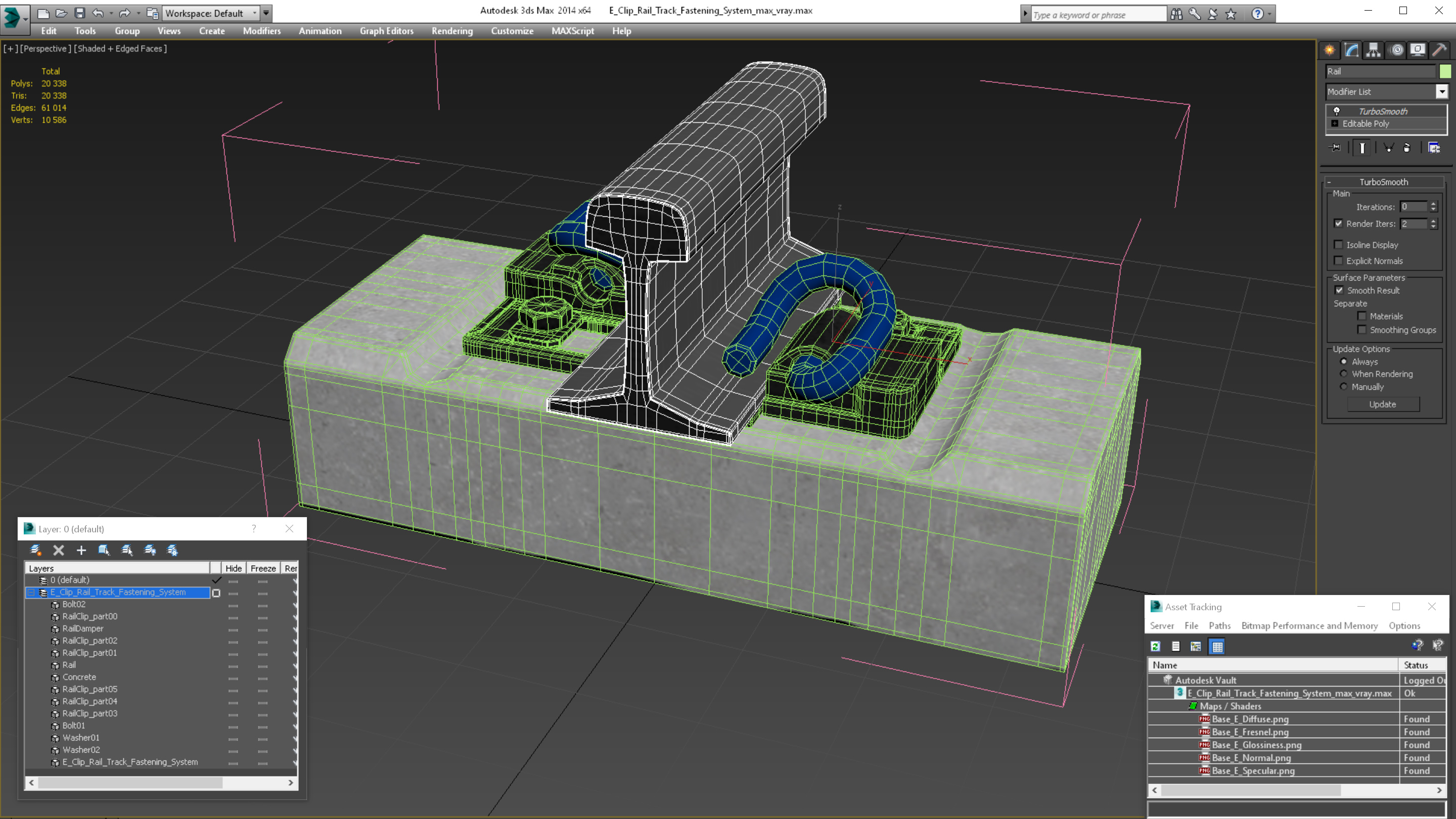Screen dimensions: 1456x819
Task: Open the Graph Editors menu
Action: 387,31
